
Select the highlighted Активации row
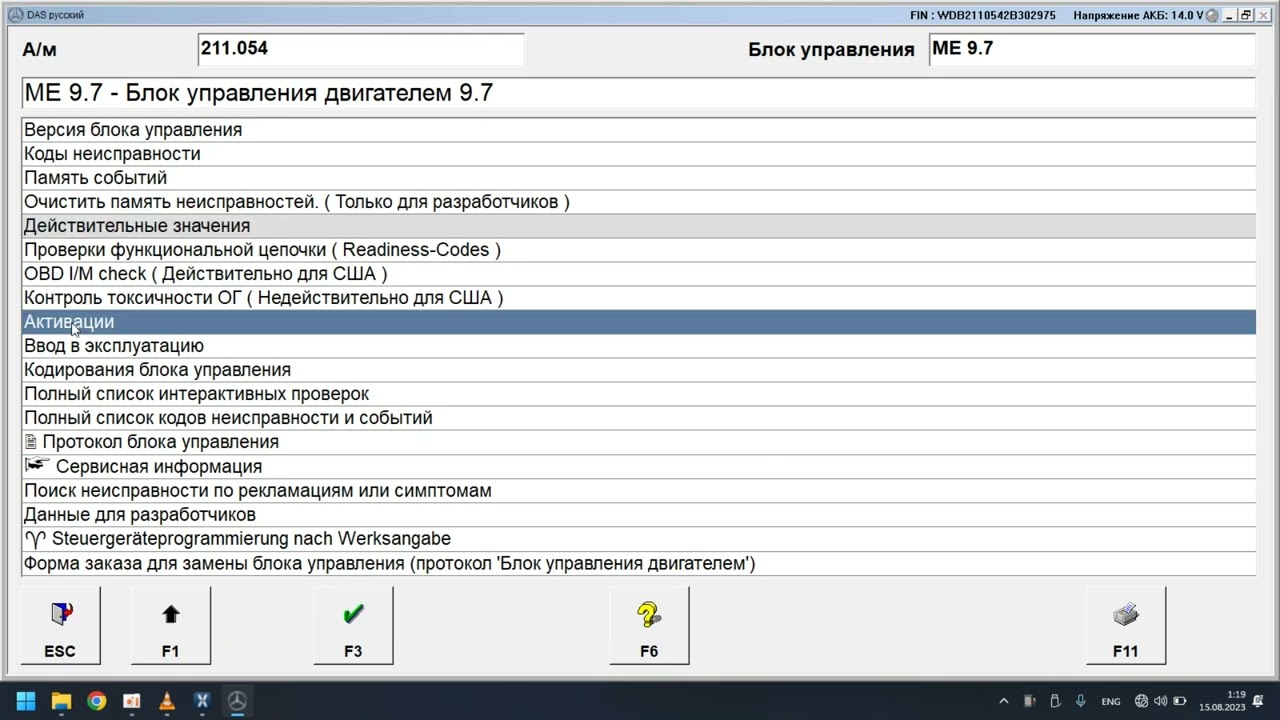(x=638, y=322)
